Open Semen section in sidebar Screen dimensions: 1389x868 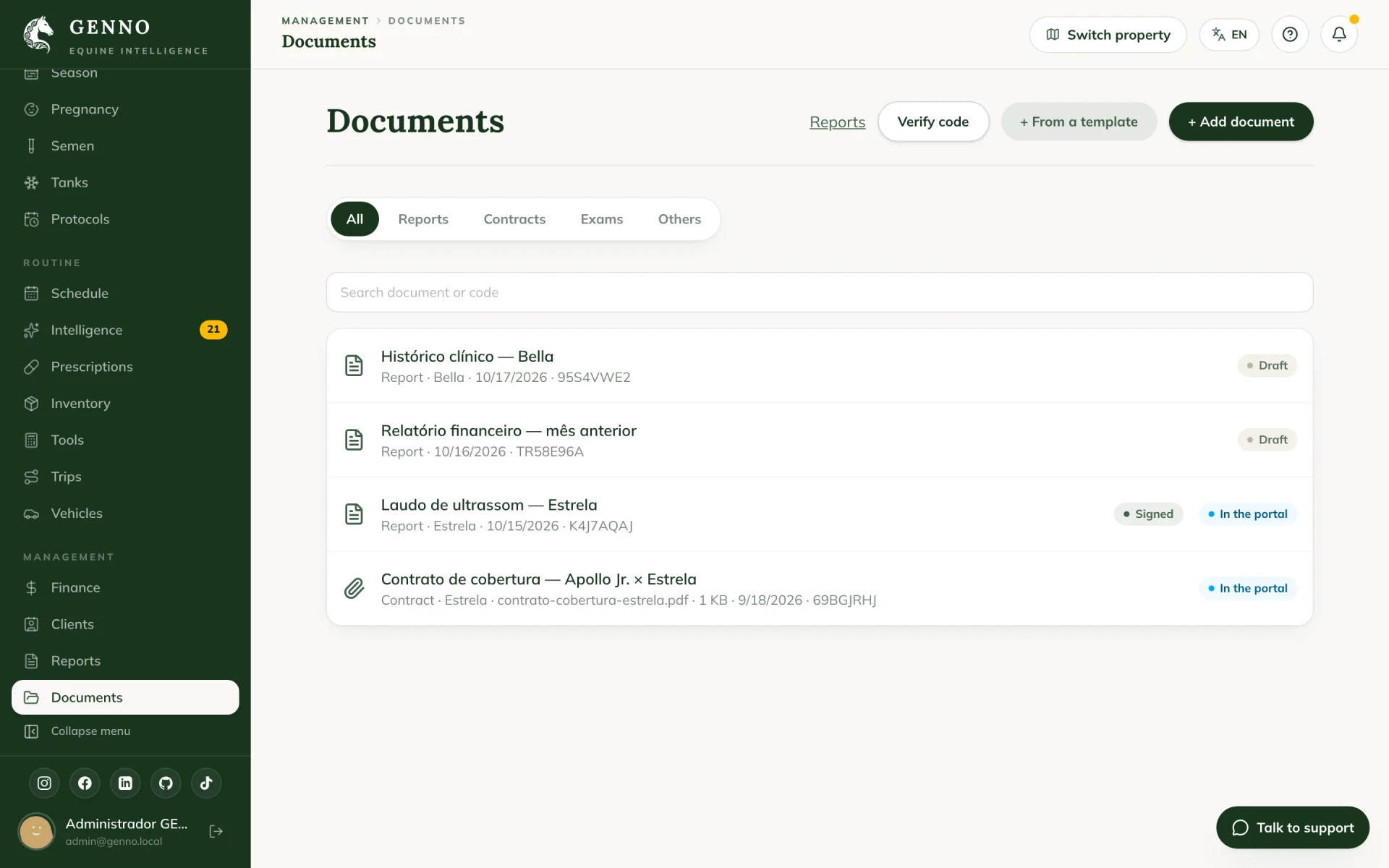(125, 146)
